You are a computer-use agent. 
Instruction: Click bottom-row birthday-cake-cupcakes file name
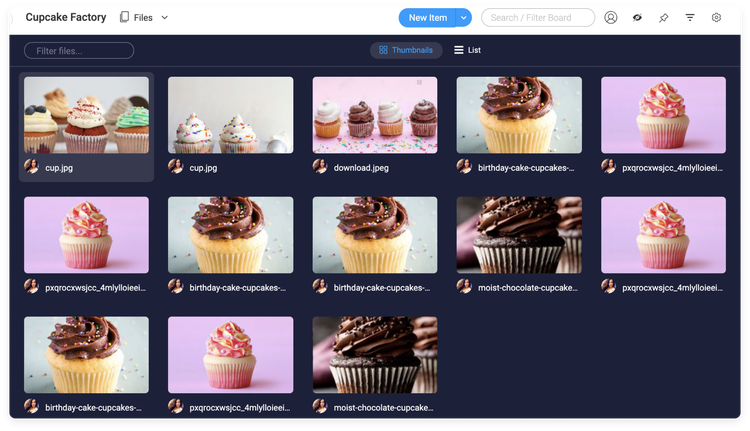point(93,408)
